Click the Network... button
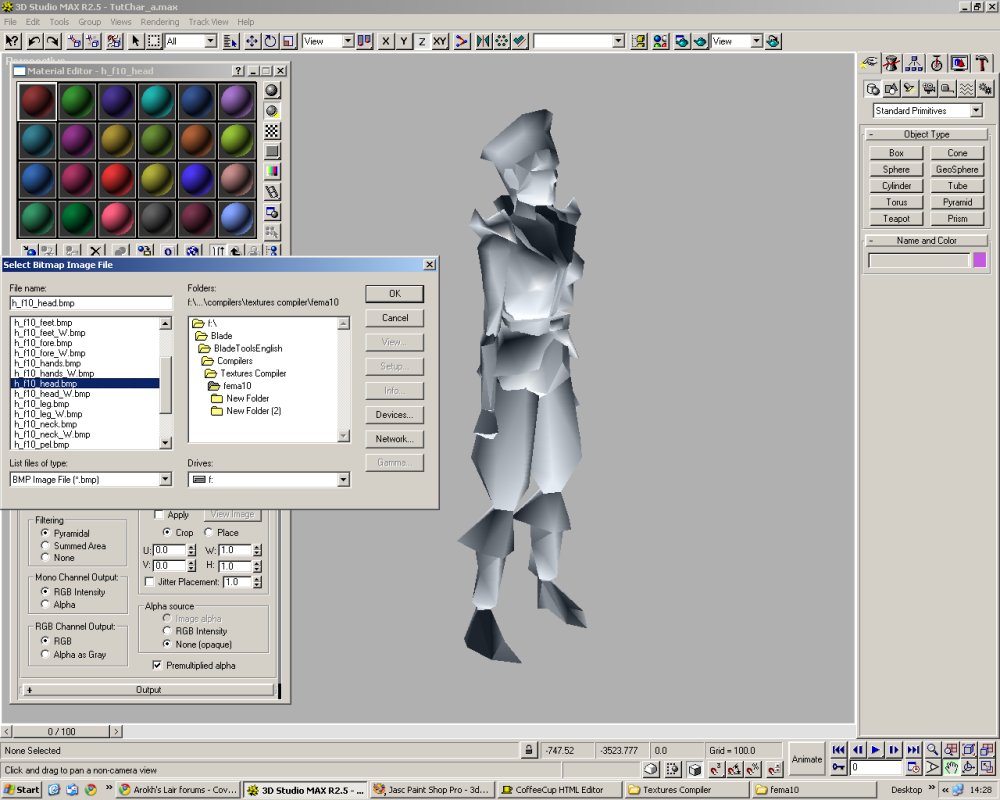 [x=394, y=439]
